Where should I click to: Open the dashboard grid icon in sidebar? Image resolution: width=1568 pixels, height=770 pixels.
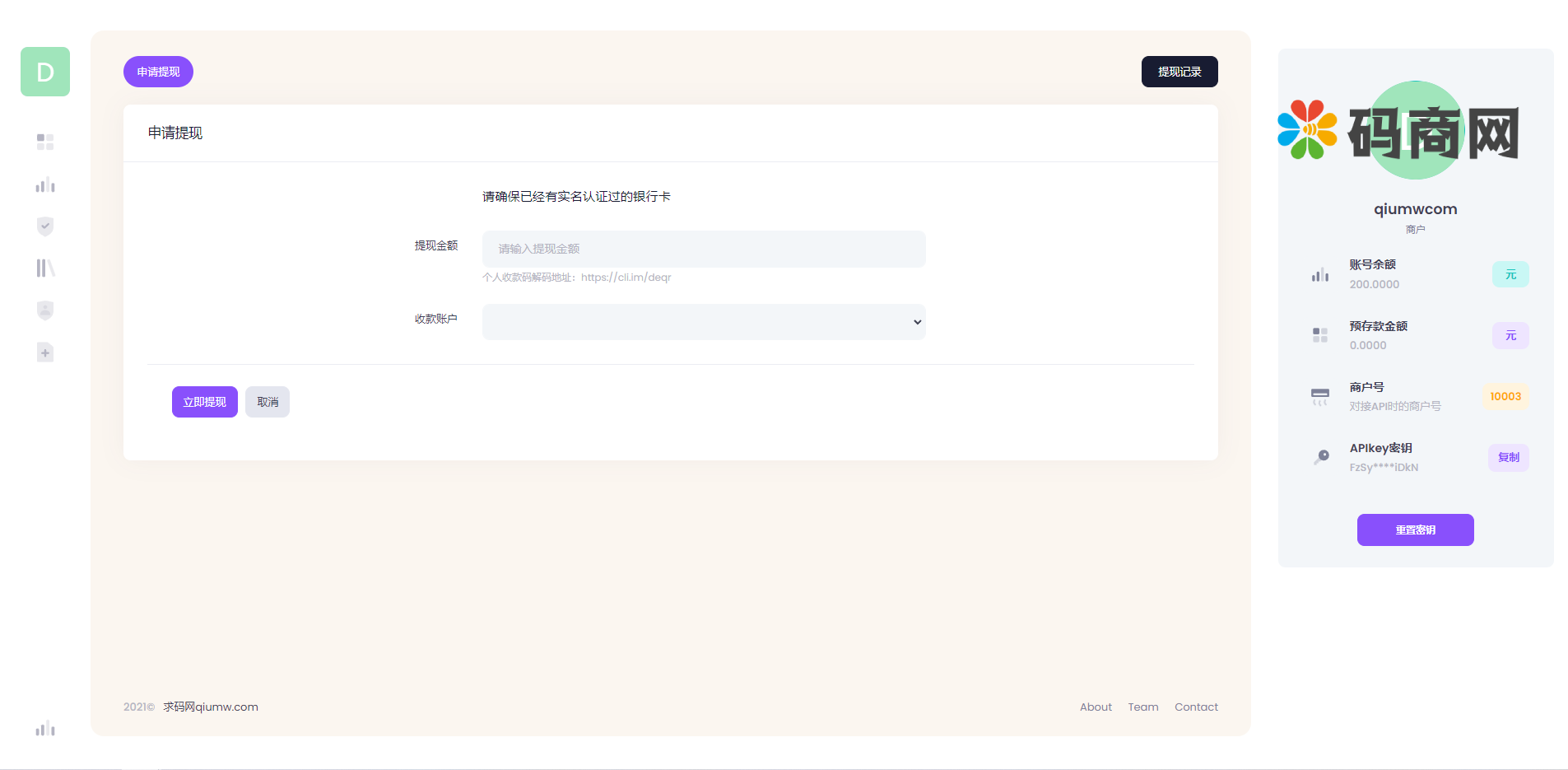[45, 142]
